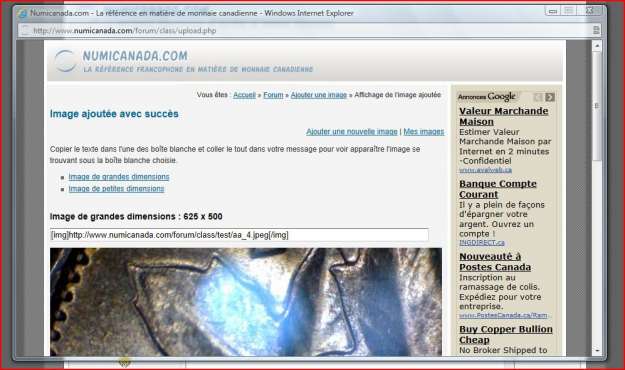Minimize the Internet Explorer window

coord(553,12)
